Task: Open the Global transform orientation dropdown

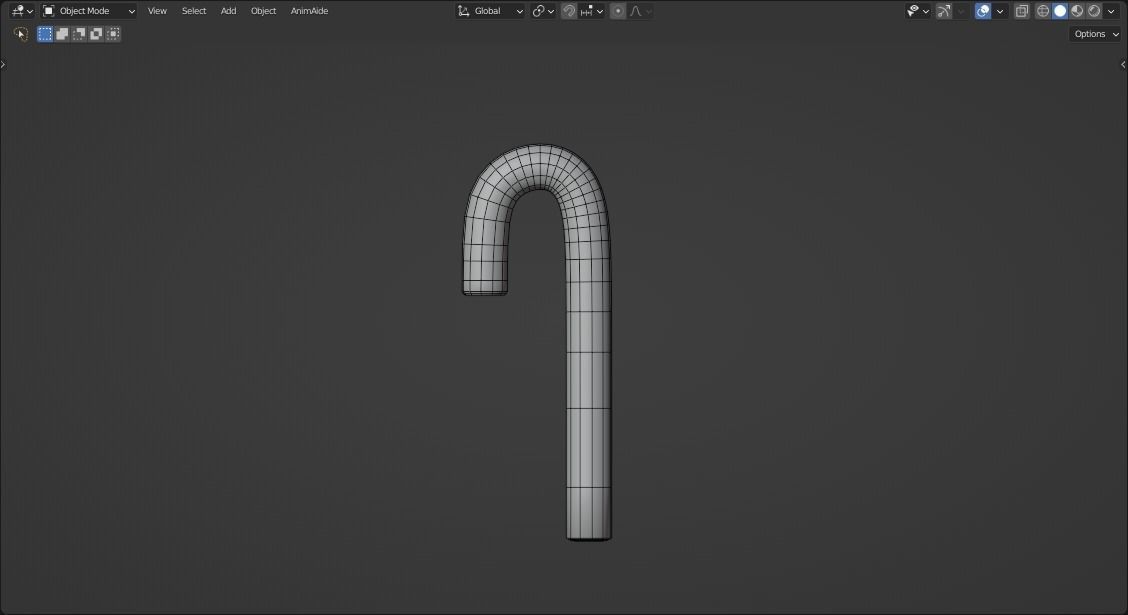Action: tap(490, 11)
